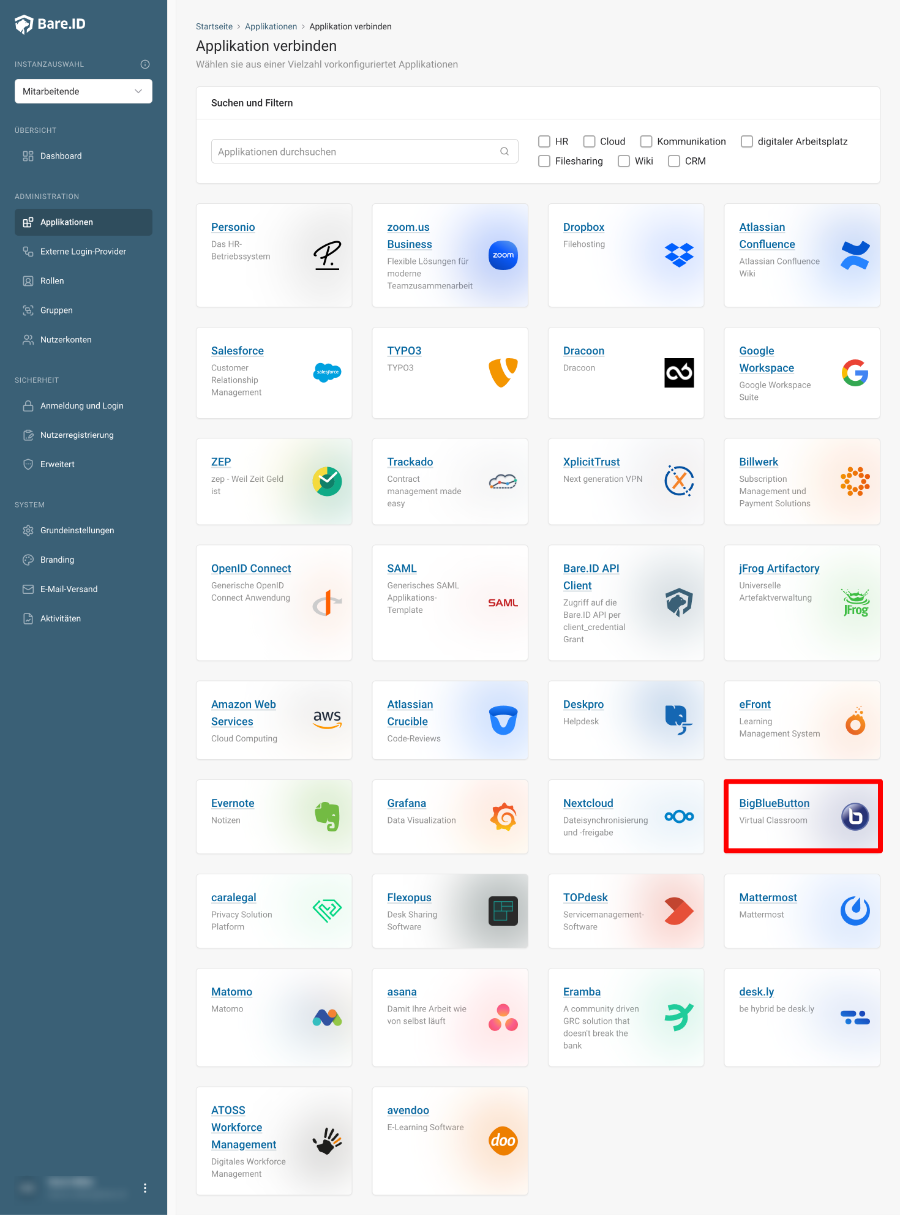The height and width of the screenshot is (1215, 900).
Task: Enable the Cloud filter checkbox
Action: pos(589,141)
